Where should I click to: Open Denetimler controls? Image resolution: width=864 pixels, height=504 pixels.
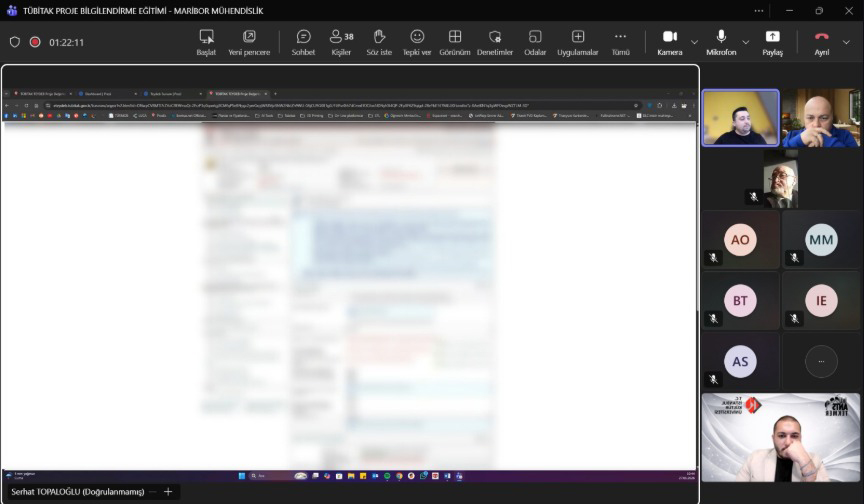pos(494,42)
